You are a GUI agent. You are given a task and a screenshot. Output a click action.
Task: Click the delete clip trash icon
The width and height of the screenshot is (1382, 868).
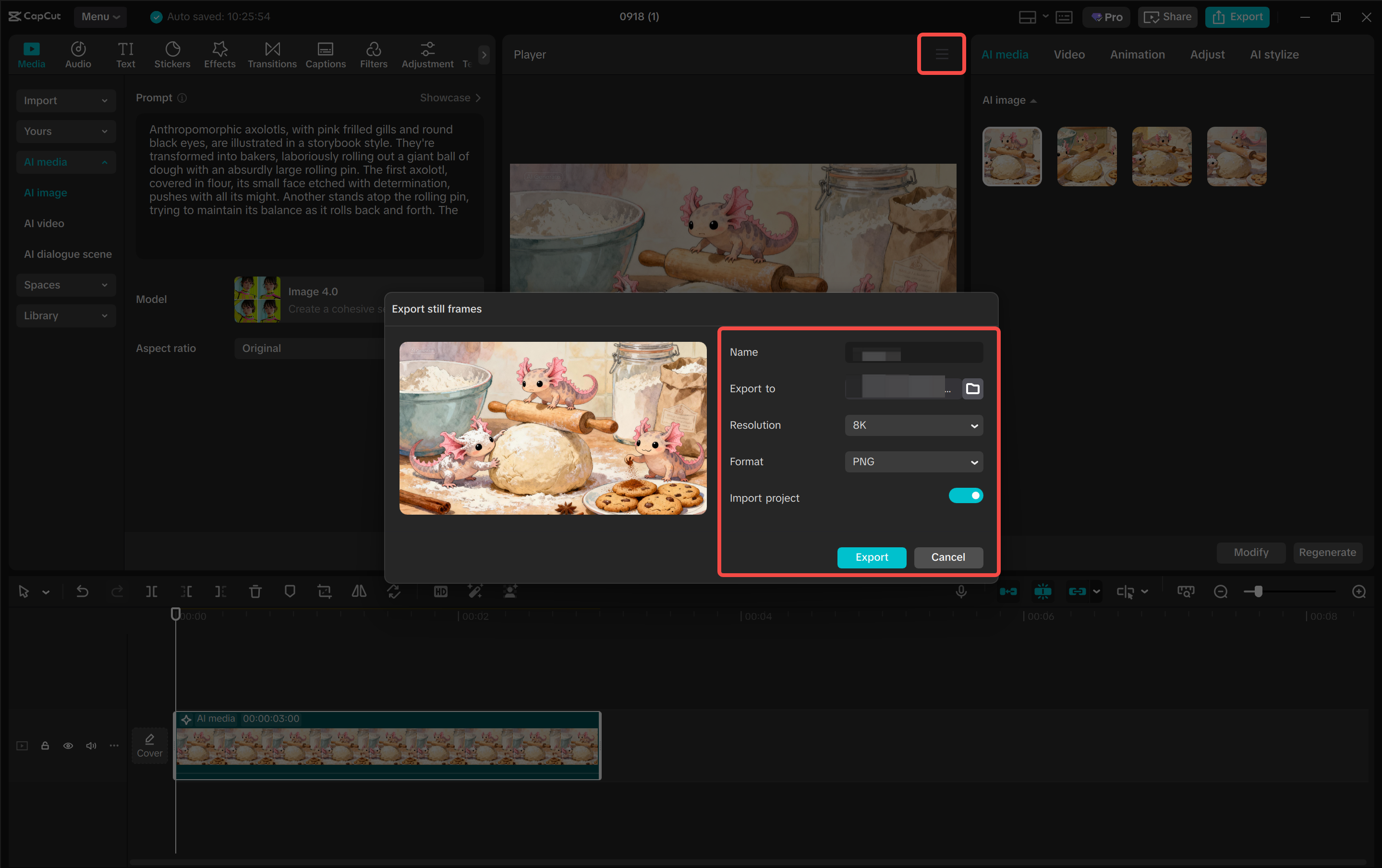pos(255,591)
